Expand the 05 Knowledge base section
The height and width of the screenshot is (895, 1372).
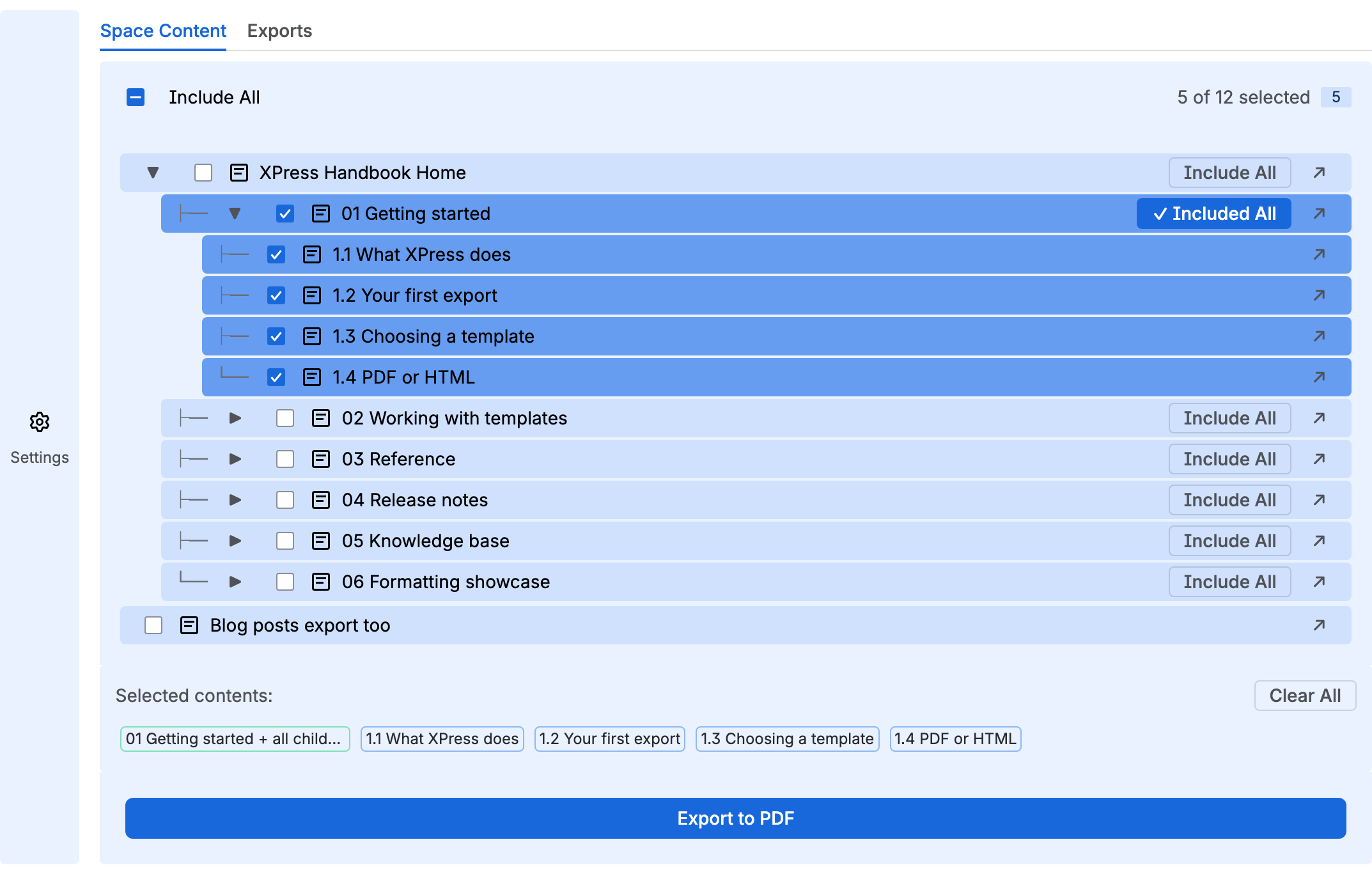point(235,541)
